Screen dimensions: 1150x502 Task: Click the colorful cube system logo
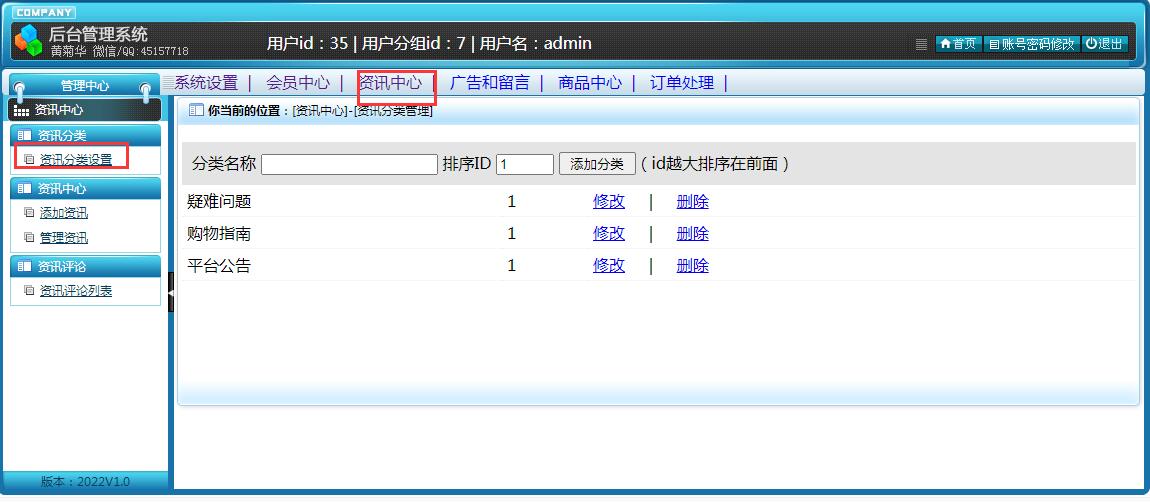tap(29, 40)
